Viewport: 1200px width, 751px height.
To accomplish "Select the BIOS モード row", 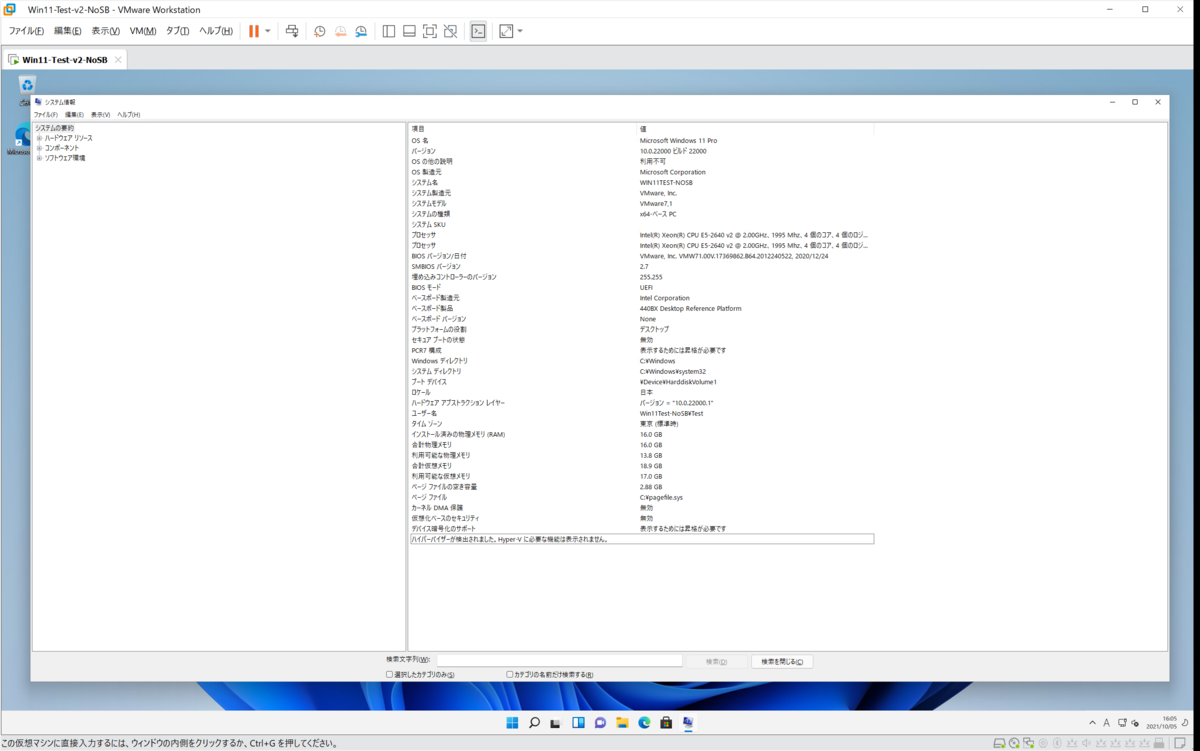I will coord(641,288).
